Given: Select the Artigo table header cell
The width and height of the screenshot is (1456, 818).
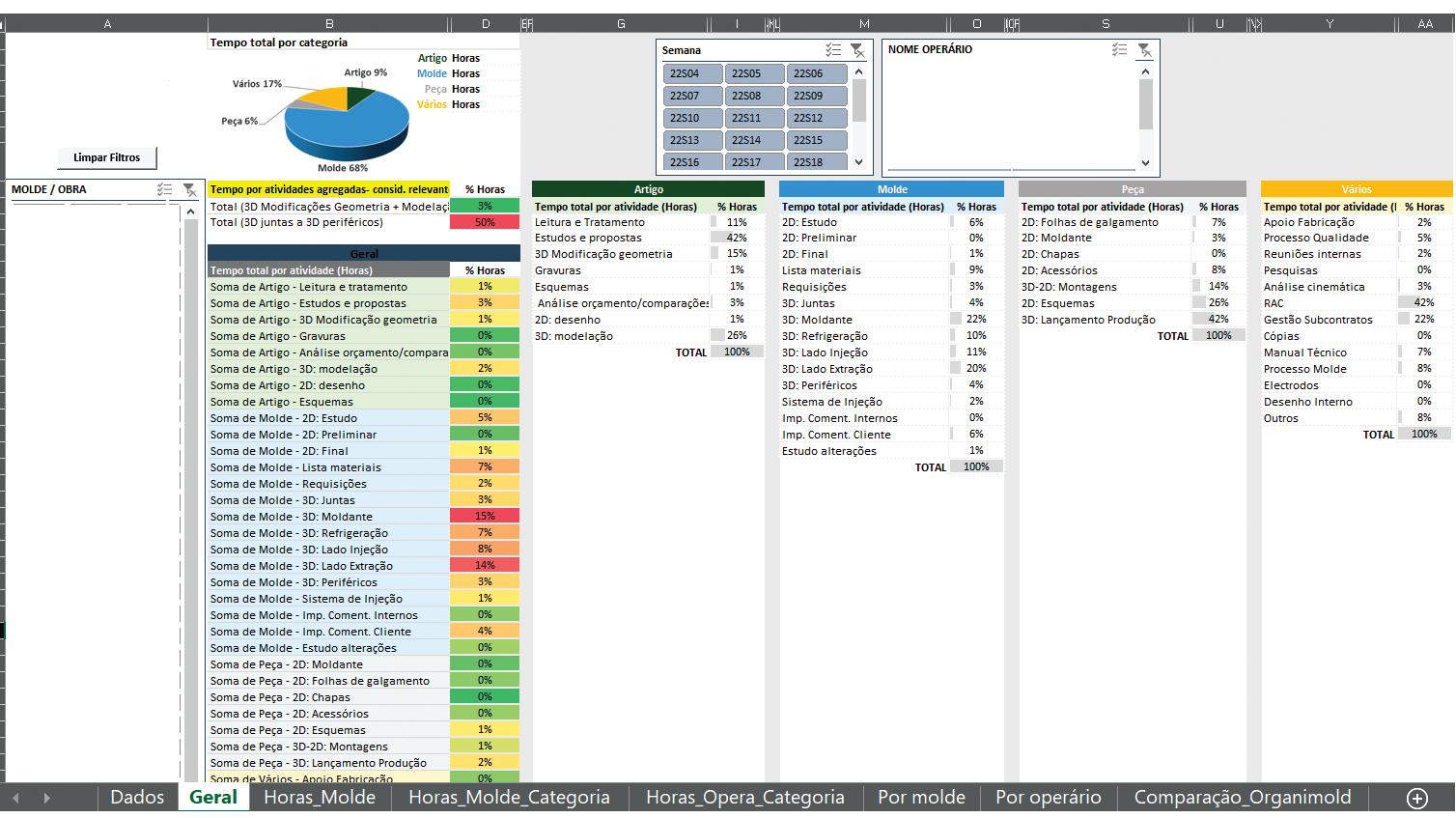Looking at the screenshot, I should point(648,189).
